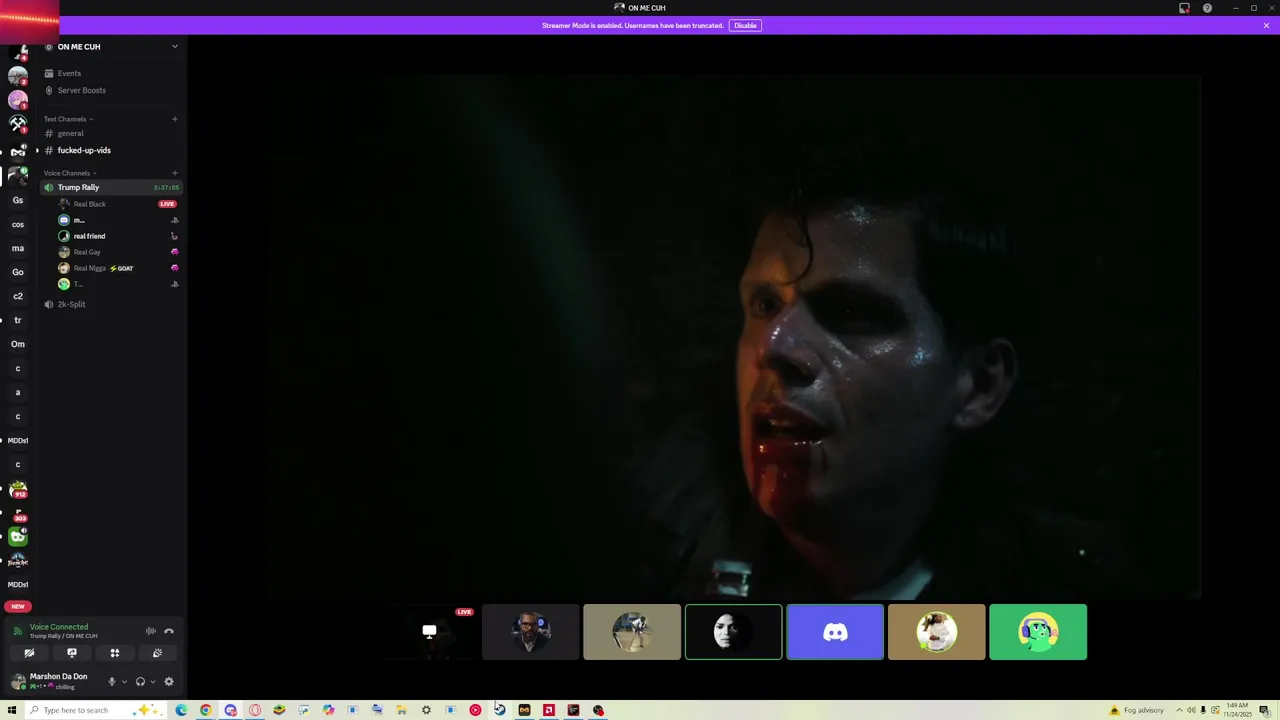Open noise suppression waveform icon

click(x=151, y=631)
